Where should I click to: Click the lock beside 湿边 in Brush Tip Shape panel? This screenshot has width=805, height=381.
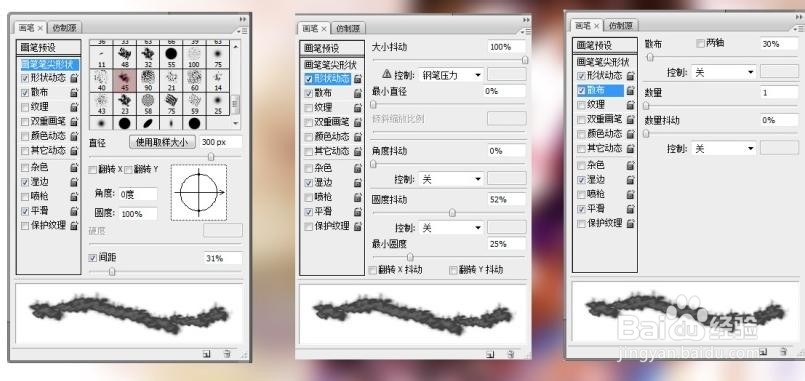click(x=74, y=182)
